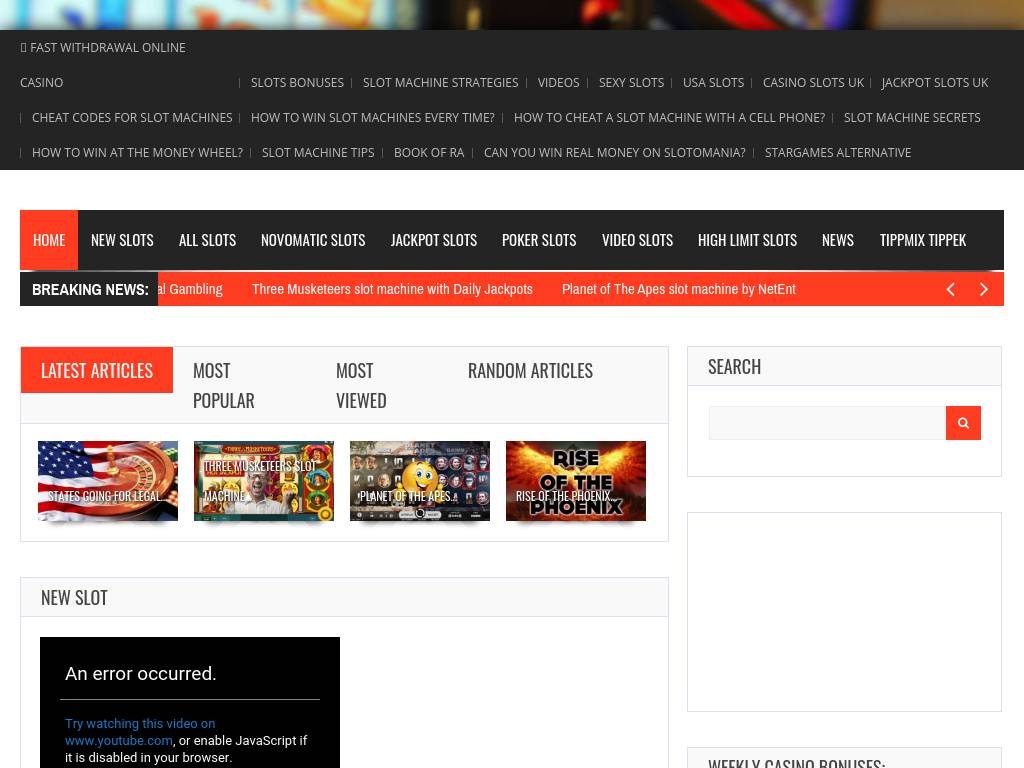Read Planet of The Apes breaking news
The width and height of the screenshot is (1024, 768).
pos(678,289)
